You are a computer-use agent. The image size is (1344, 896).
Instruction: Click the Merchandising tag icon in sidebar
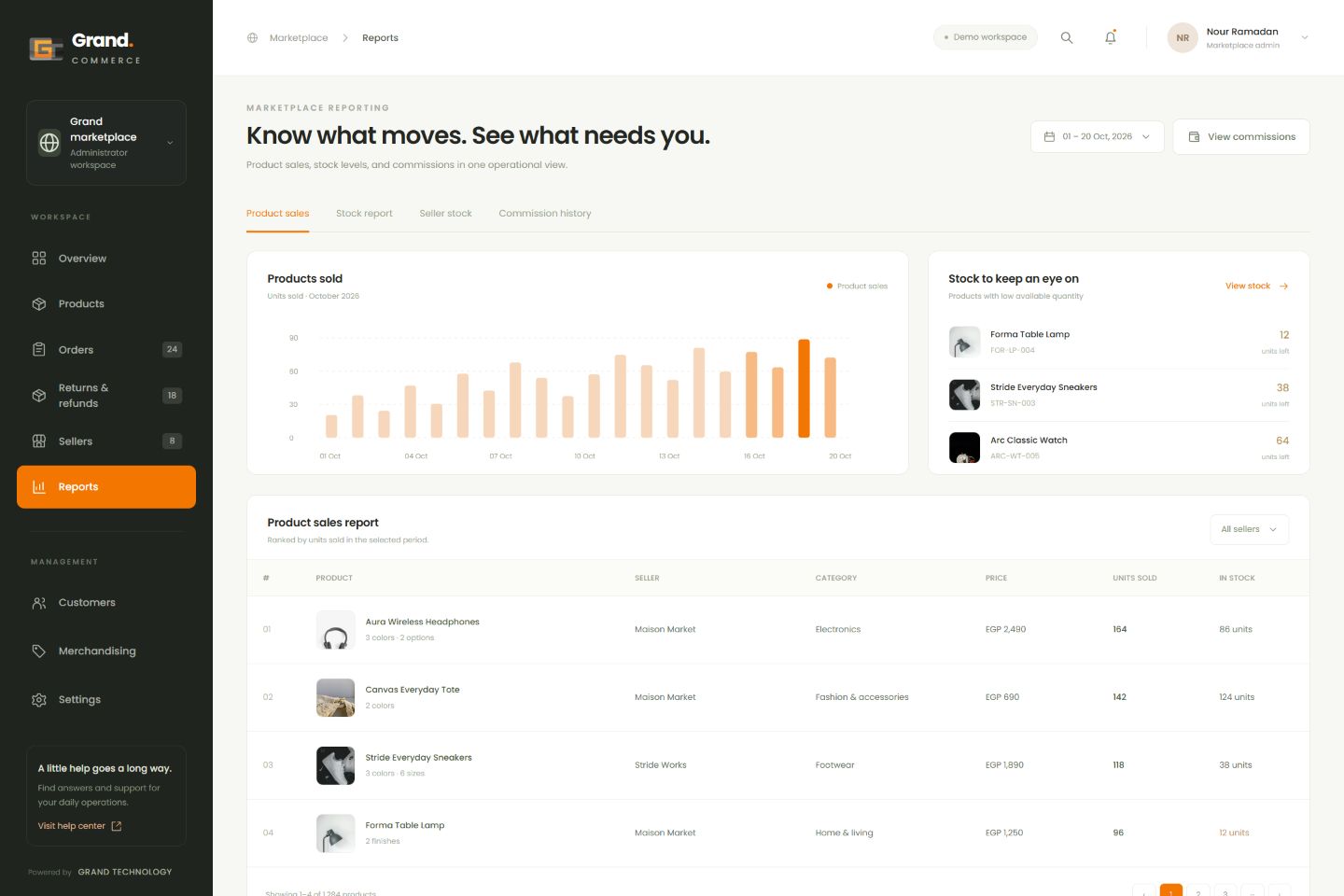pyautogui.click(x=39, y=651)
